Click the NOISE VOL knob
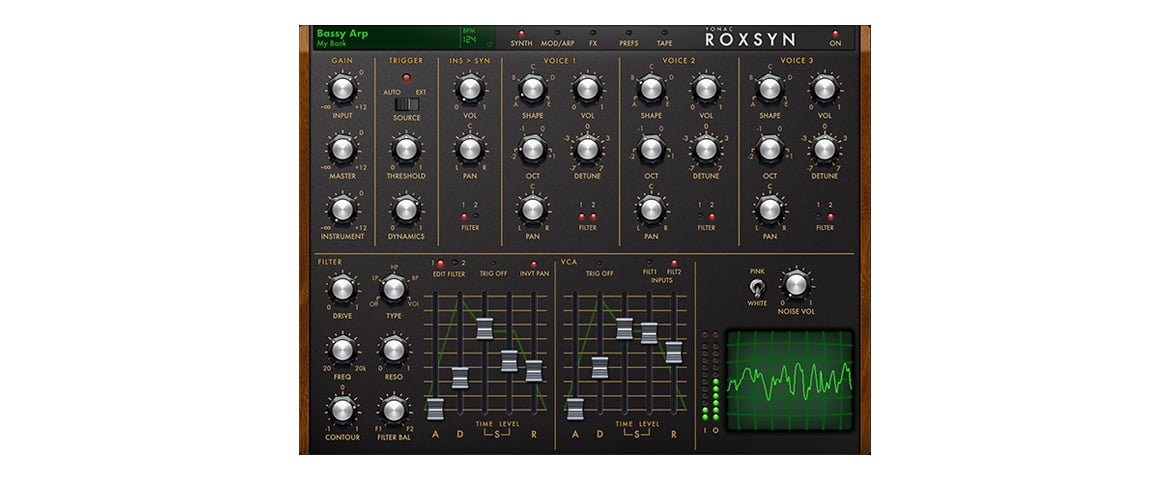 [796, 284]
